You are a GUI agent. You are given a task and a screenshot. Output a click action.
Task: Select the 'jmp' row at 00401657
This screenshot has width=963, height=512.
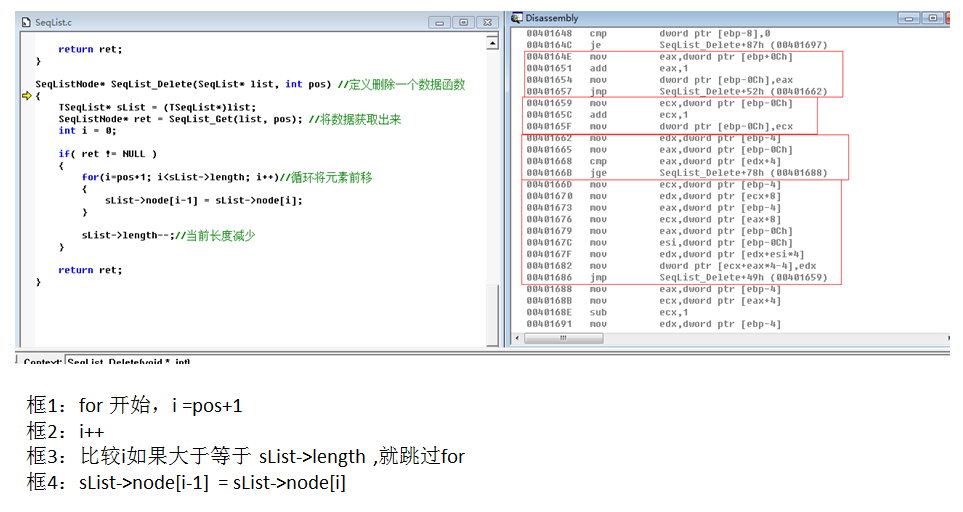point(677,91)
